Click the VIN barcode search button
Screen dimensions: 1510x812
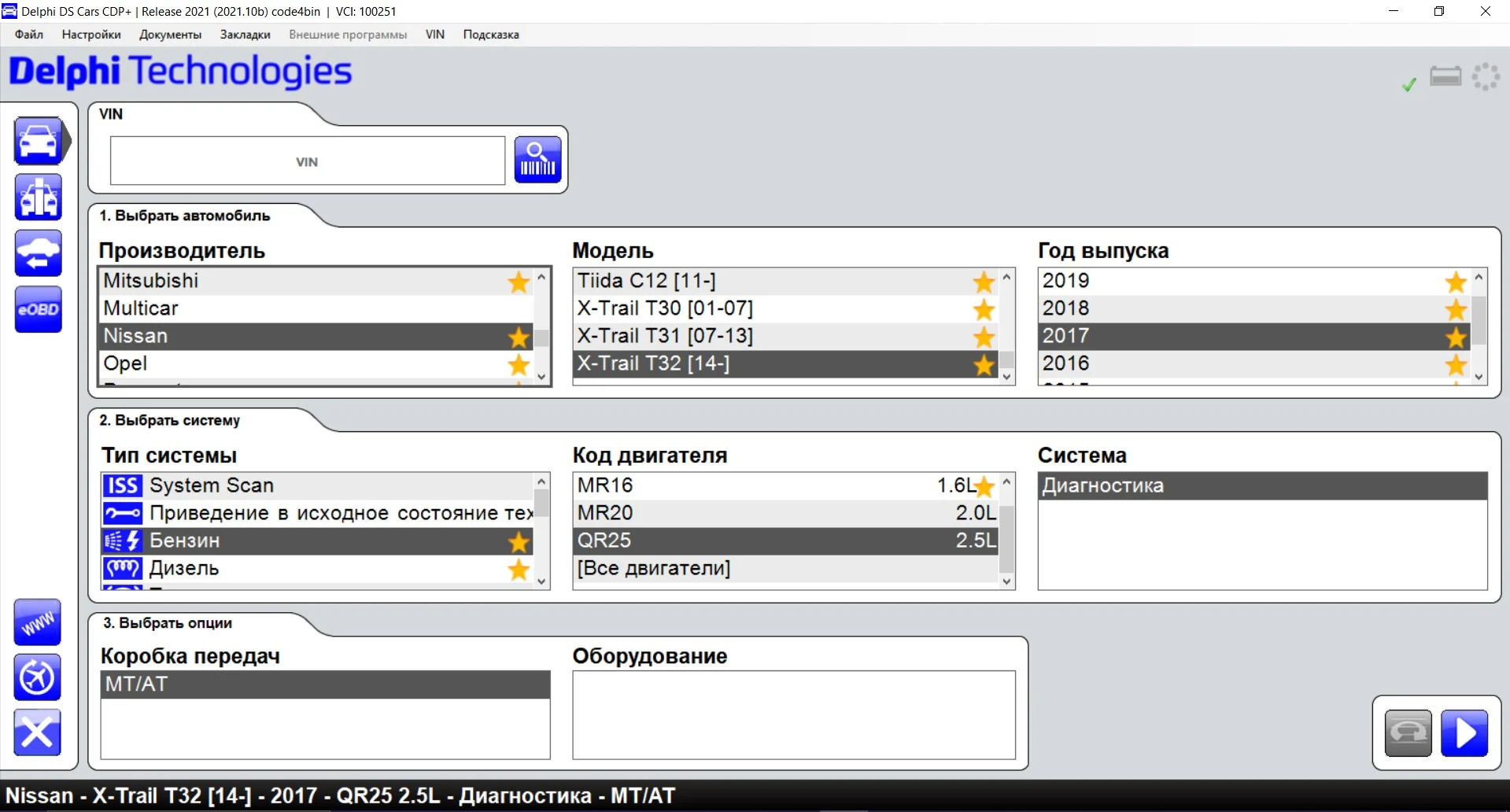point(538,160)
